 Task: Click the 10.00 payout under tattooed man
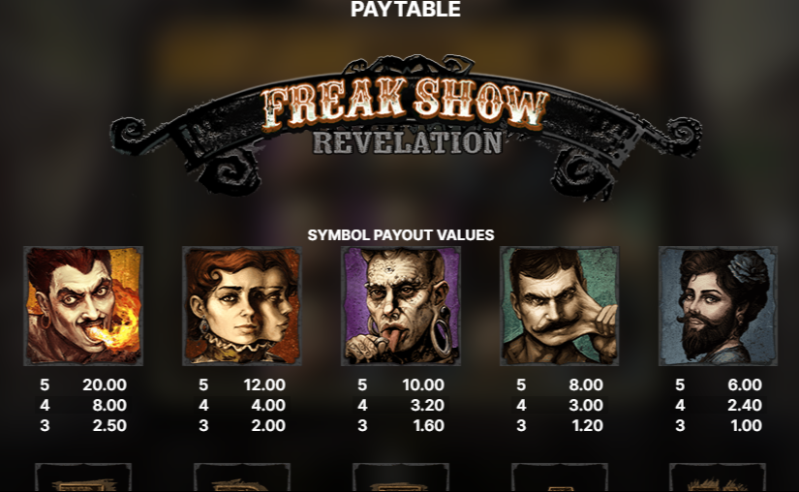point(423,385)
